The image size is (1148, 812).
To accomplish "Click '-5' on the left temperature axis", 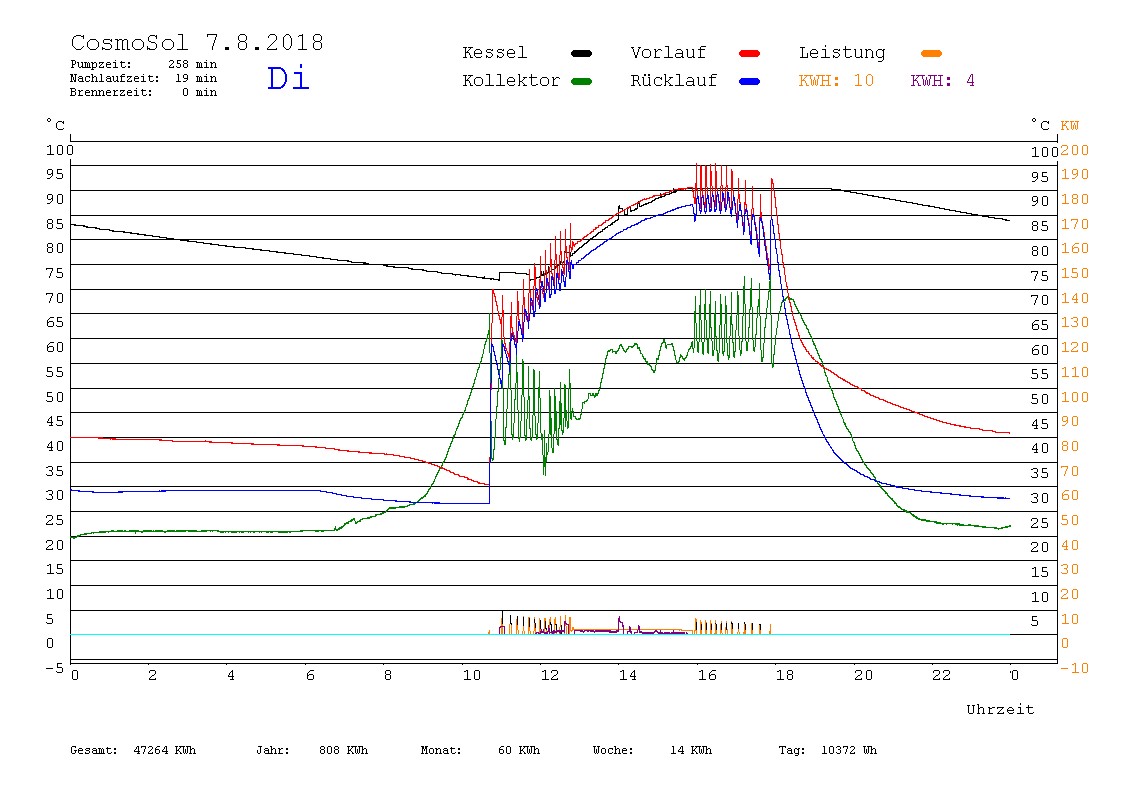I will [x=54, y=668].
